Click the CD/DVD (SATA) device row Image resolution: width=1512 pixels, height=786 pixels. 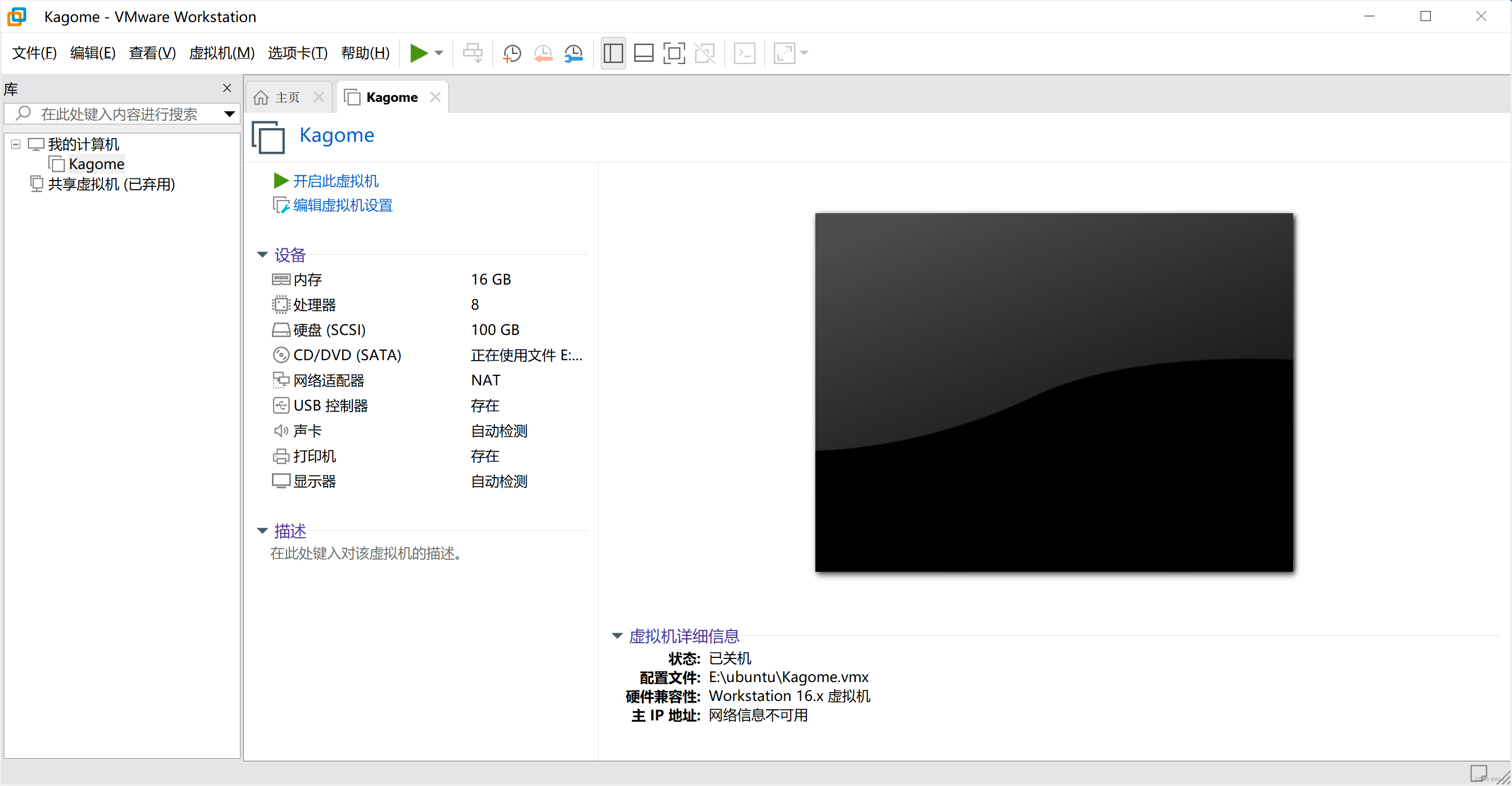428,356
